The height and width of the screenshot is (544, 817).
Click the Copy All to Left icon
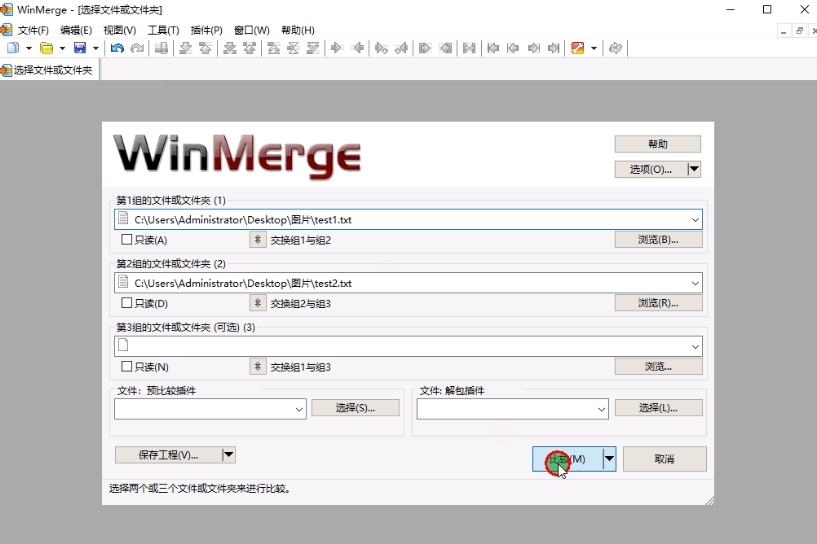pos(445,48)
